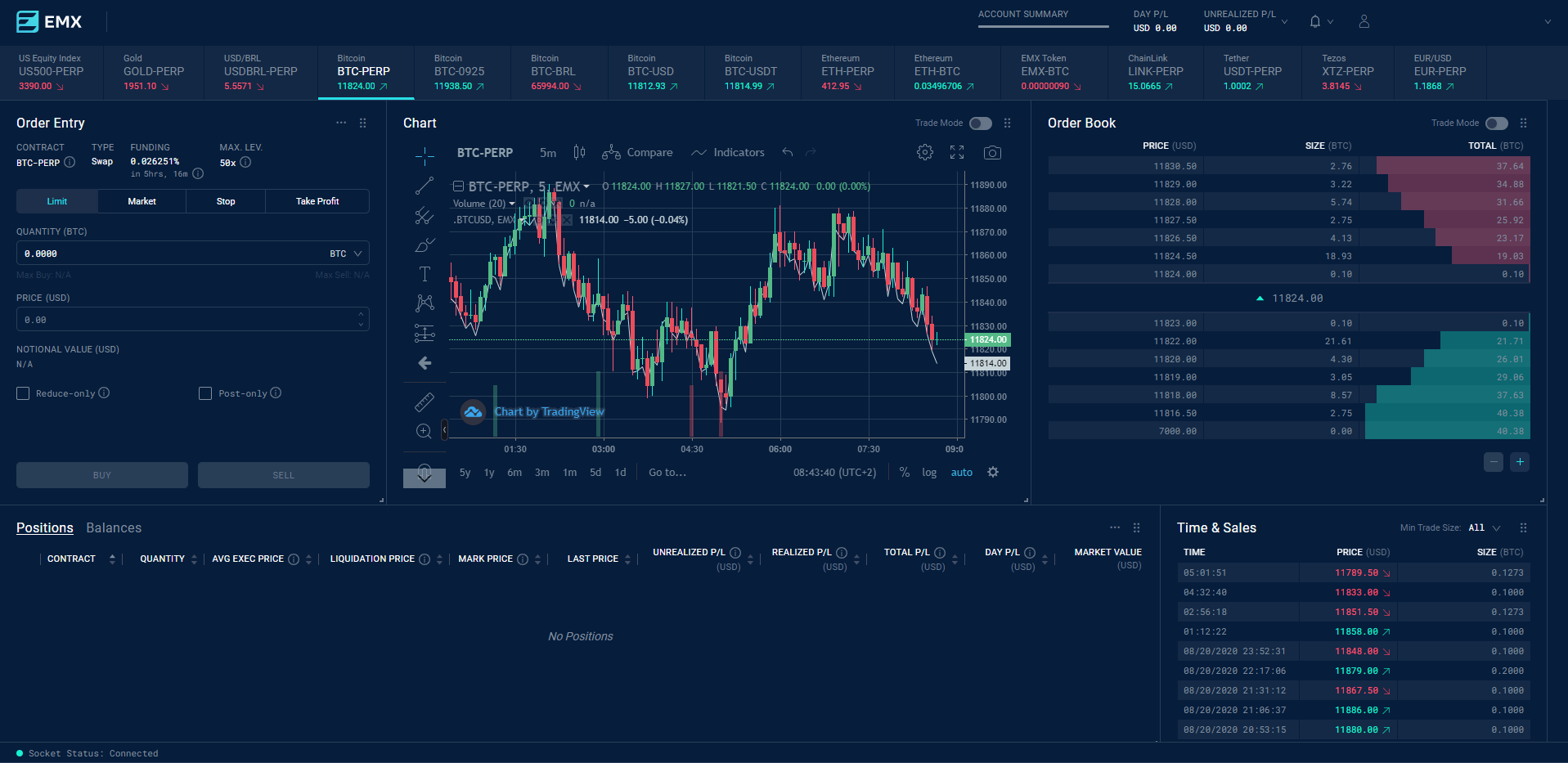The height and width of the screenshot is (763, 1568).
Task: Open the user account icon
Action: pos(1364,21)
